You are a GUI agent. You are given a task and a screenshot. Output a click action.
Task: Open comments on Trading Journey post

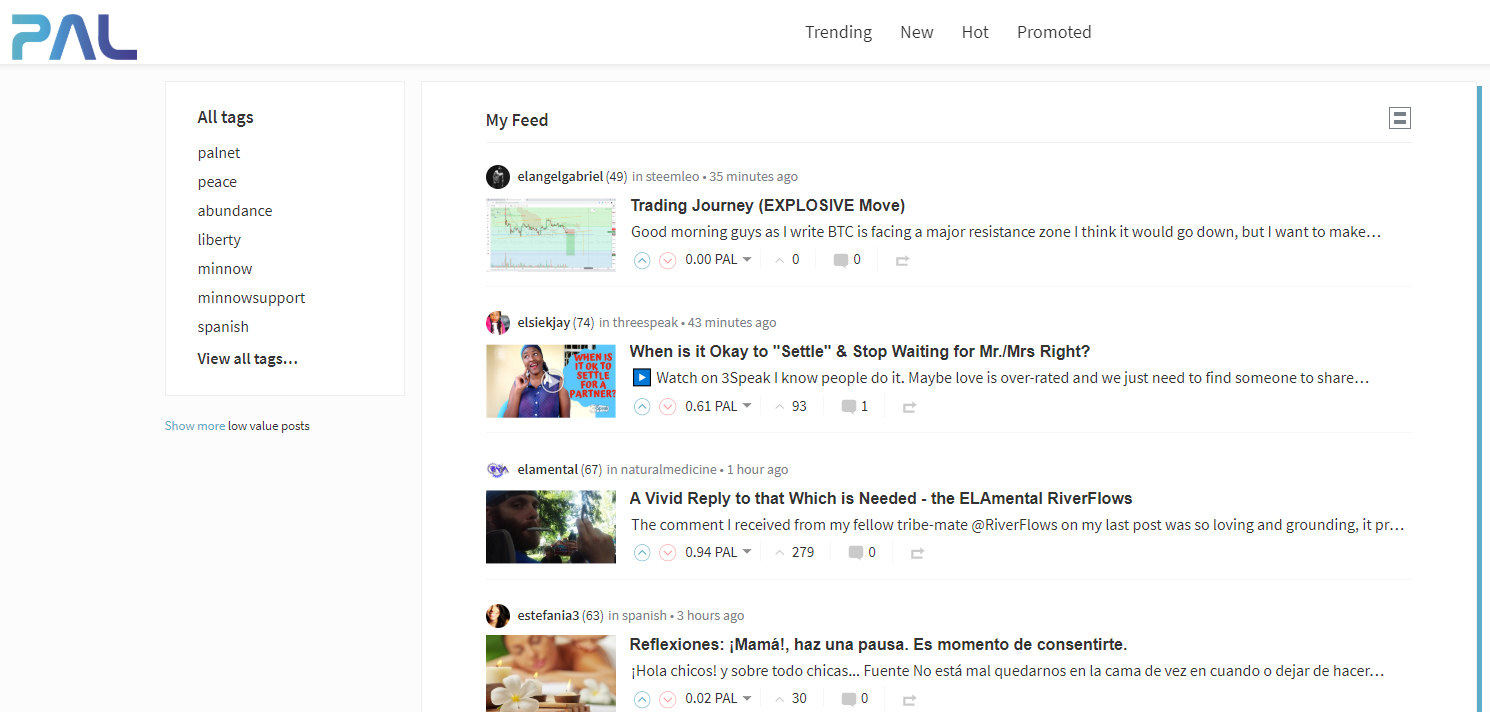coord(847,260)
